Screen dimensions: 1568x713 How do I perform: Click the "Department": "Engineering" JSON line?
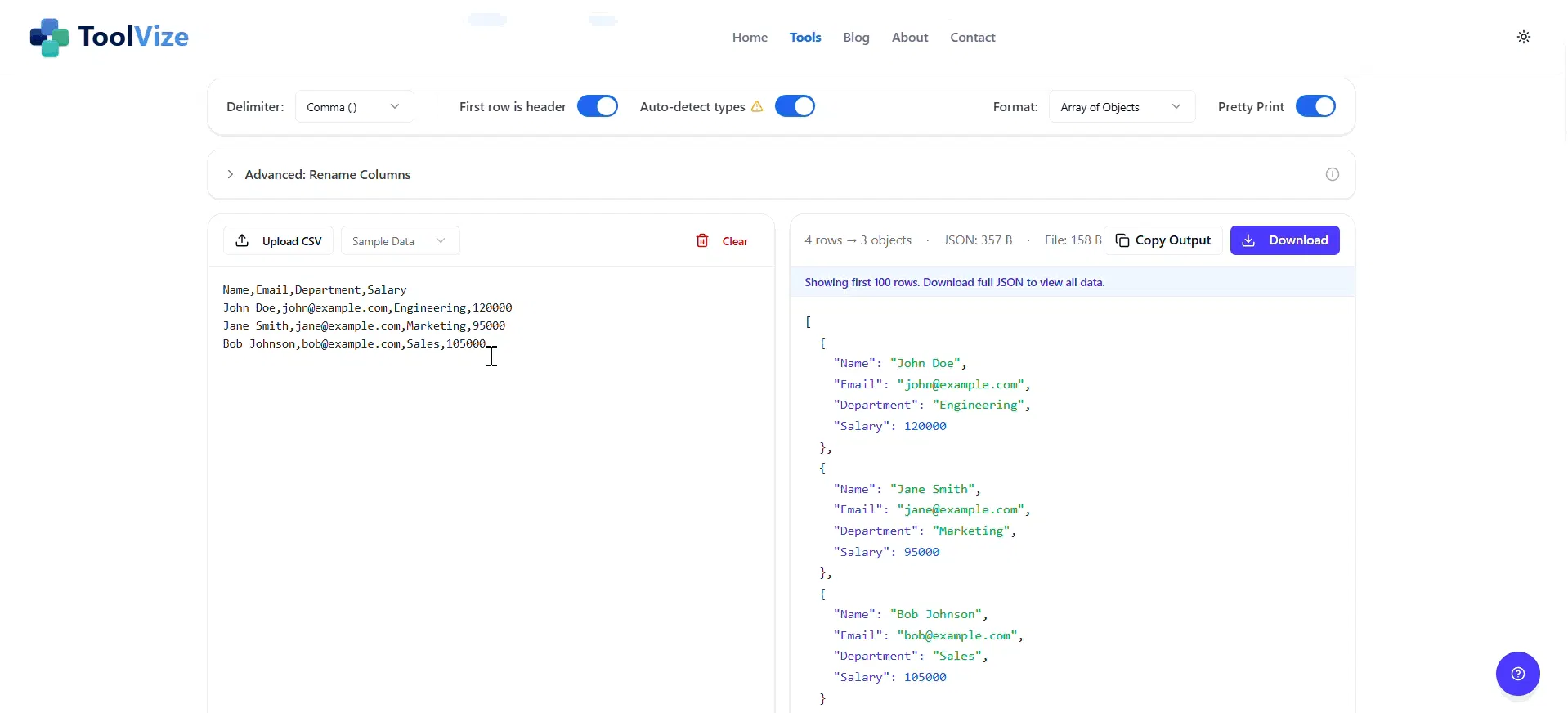pyautogui.click(x=932, y=405)
